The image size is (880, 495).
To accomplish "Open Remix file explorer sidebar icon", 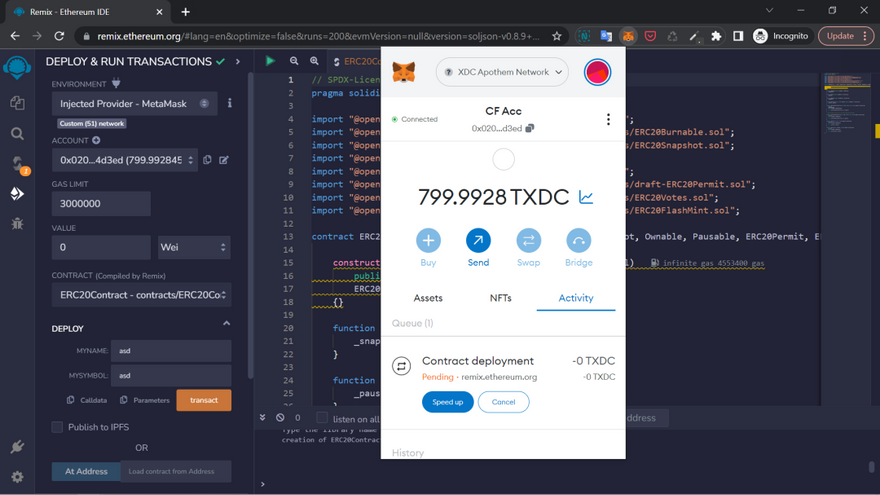I will [17, 103].
